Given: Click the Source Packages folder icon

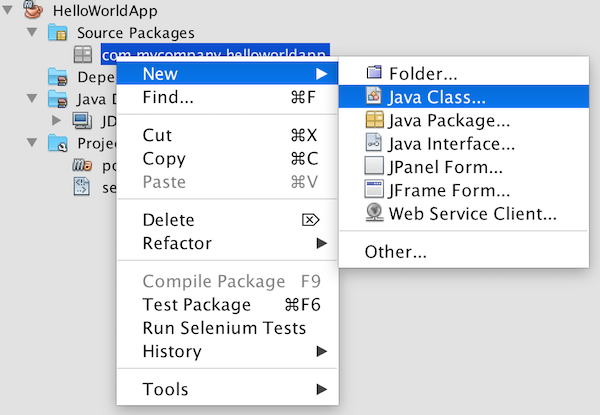Looking at the screenshot, I should 58,33.
